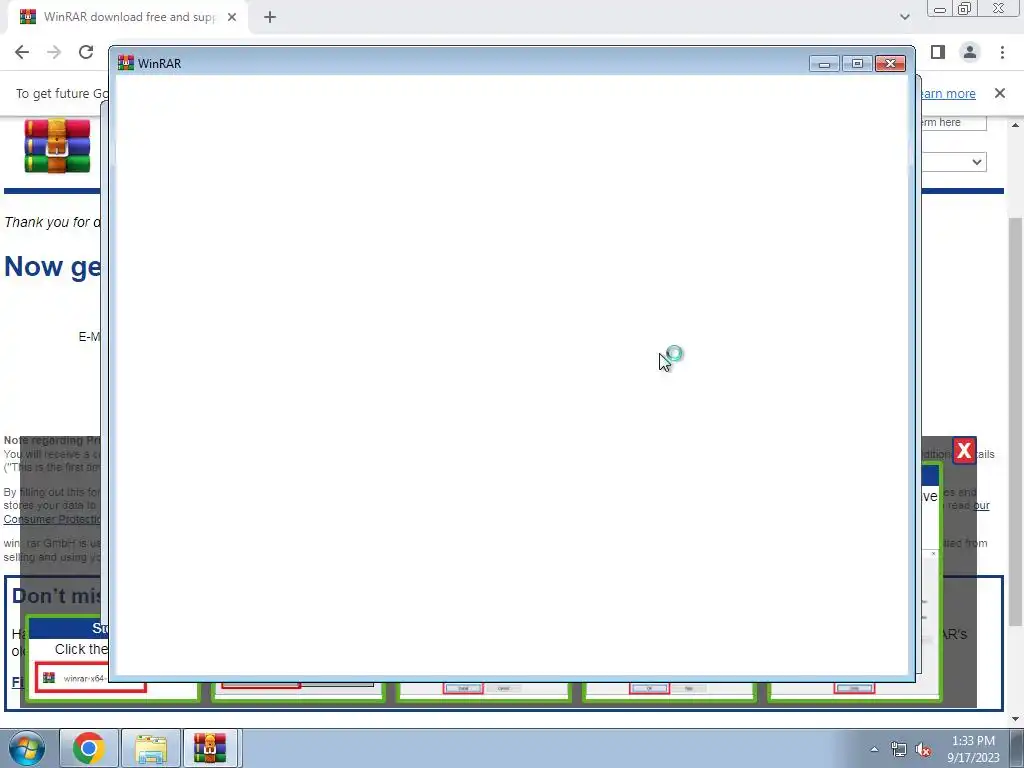This screenshot has height=768, width=1024.
Task: Click the Chrome back arrow
Action: click(22, 52)
